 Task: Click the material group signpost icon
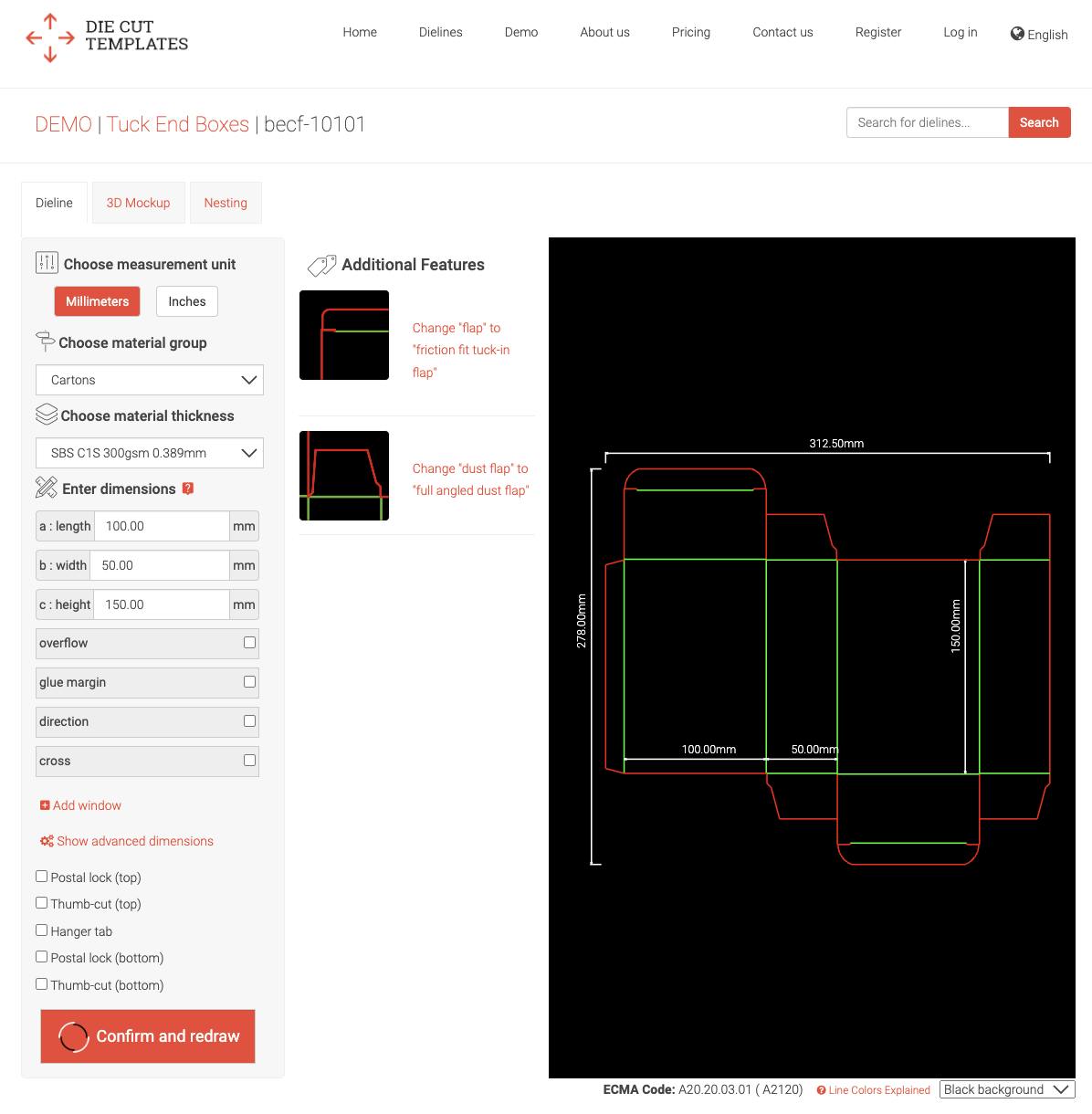click(x=45, y=342)
